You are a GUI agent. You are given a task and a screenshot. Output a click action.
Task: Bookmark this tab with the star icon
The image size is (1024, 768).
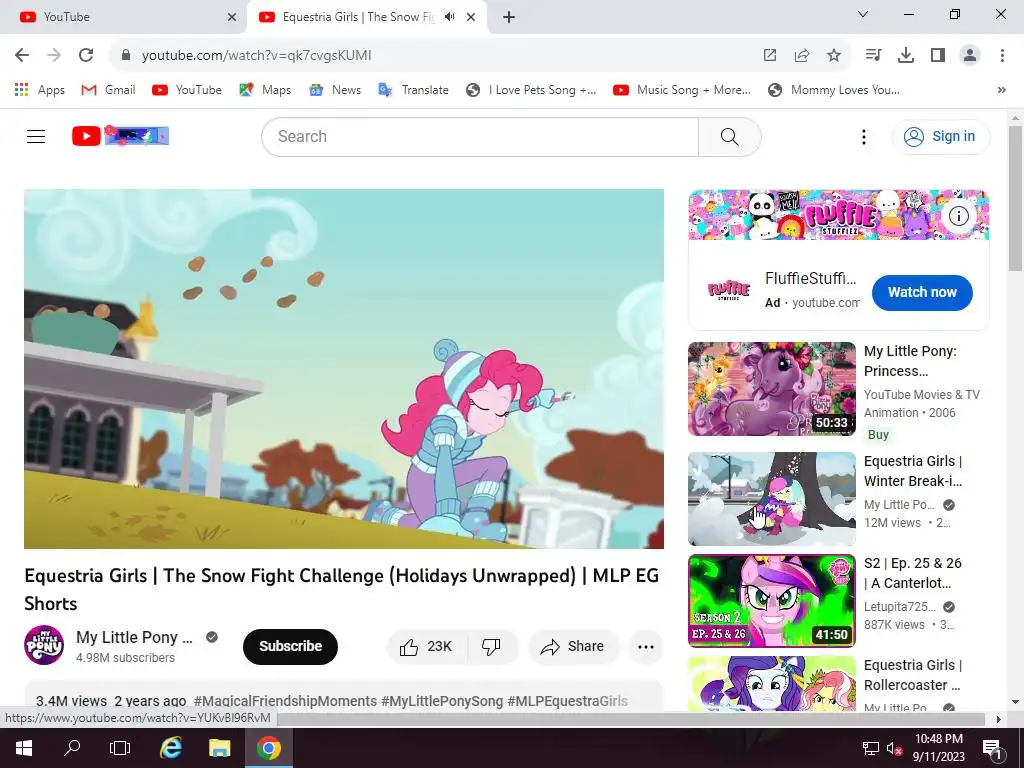[834, 56]
